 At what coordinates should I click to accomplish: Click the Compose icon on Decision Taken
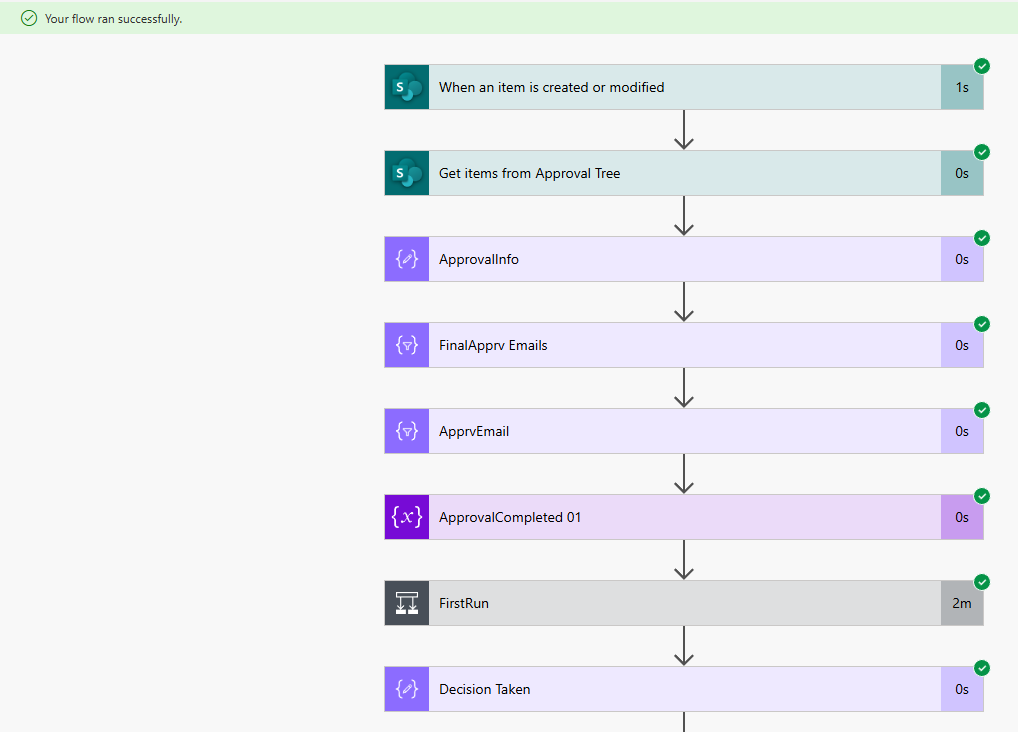pos(406,689)
